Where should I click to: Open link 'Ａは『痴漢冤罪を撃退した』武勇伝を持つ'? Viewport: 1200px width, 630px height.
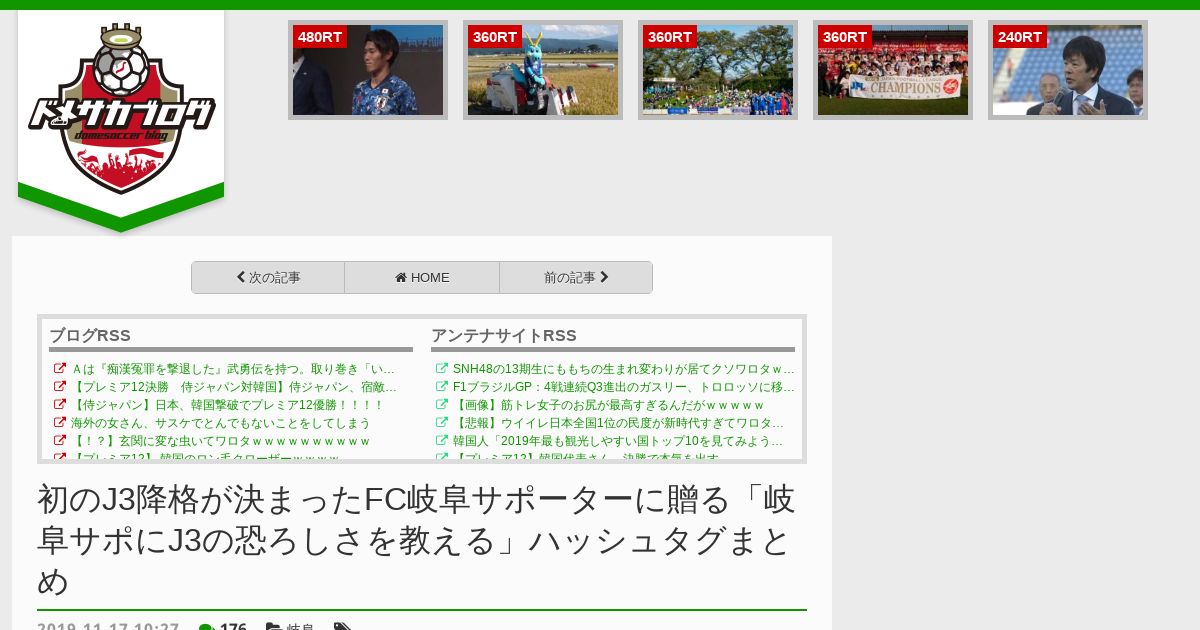[233, 369]
